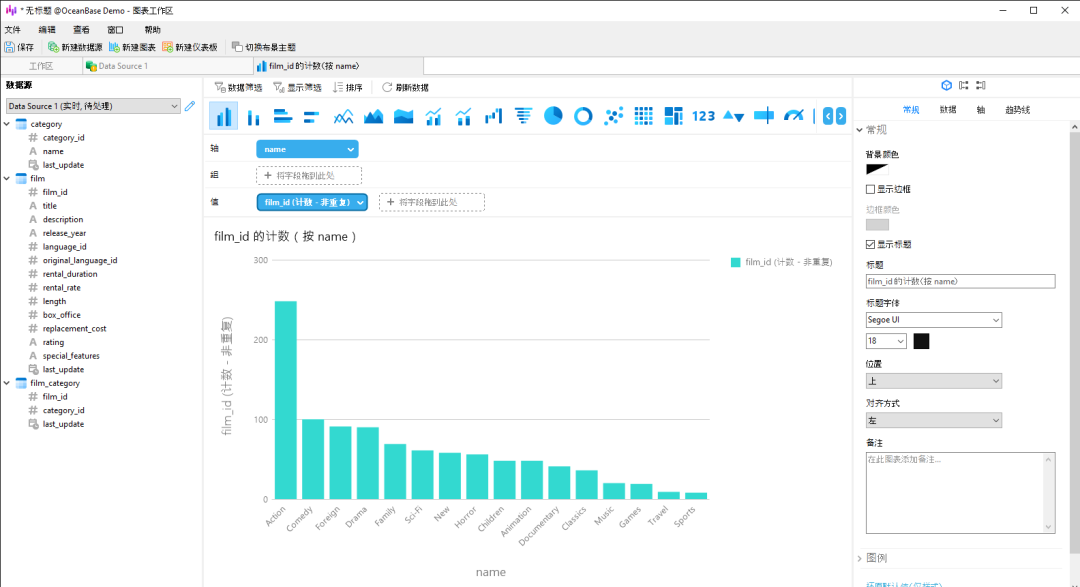This screenshot has height=587, width=1080.
Task: Select the funnel chart type icon
Action: (x=523, y=116)
